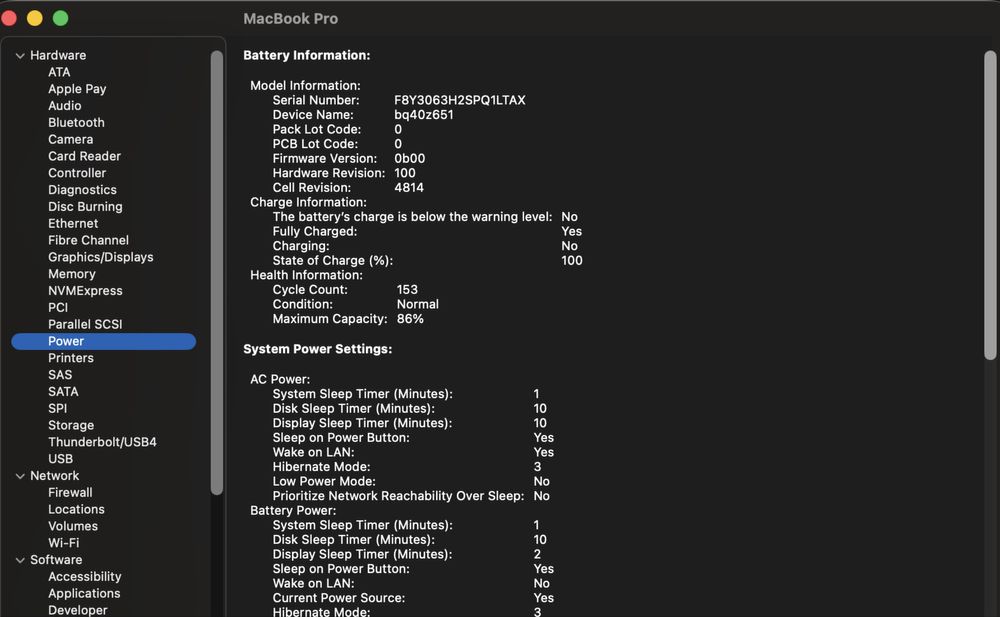Show the NVMExpress hardware details

point(85,291)
